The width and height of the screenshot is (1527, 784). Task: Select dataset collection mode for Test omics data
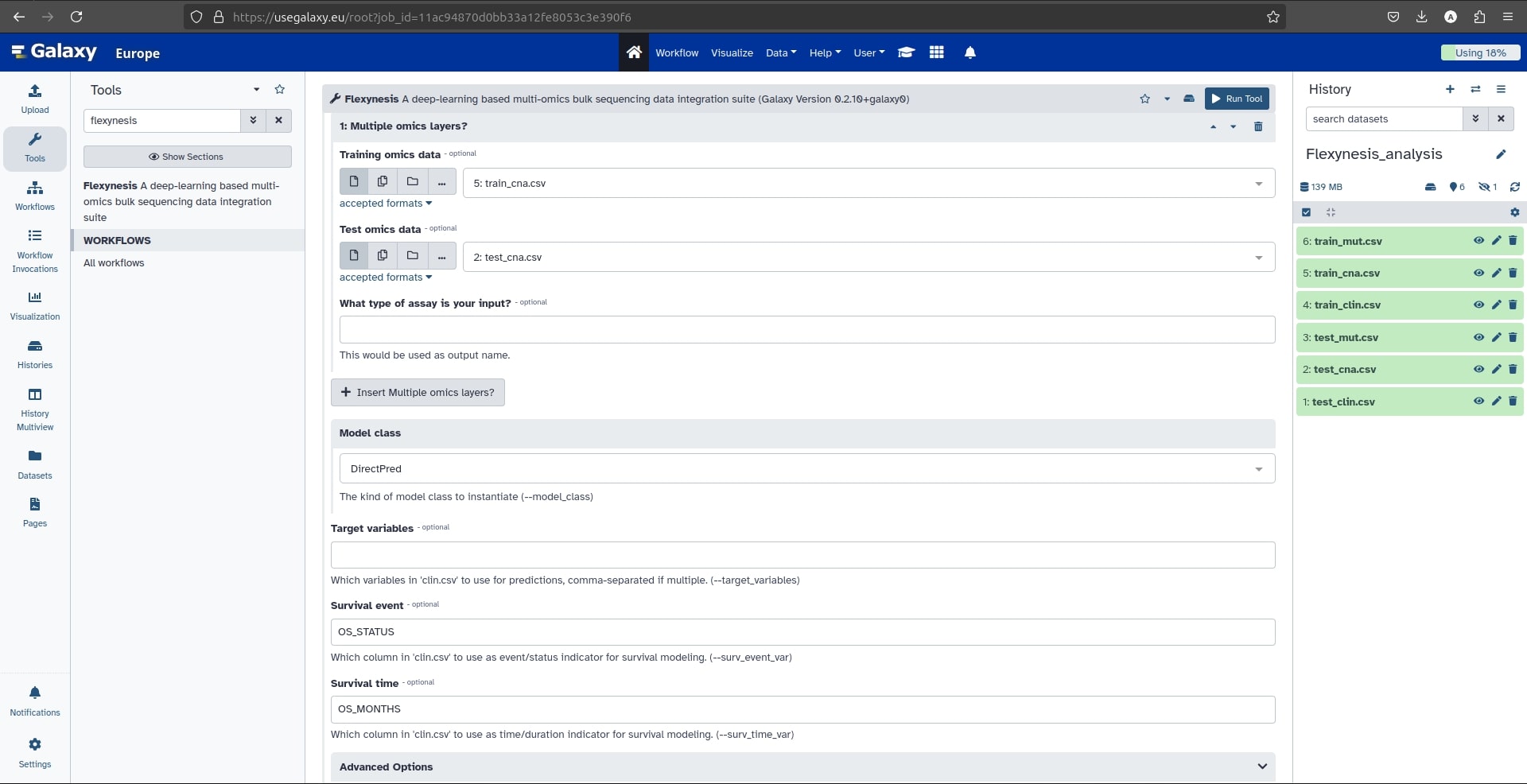click(412, 255)
